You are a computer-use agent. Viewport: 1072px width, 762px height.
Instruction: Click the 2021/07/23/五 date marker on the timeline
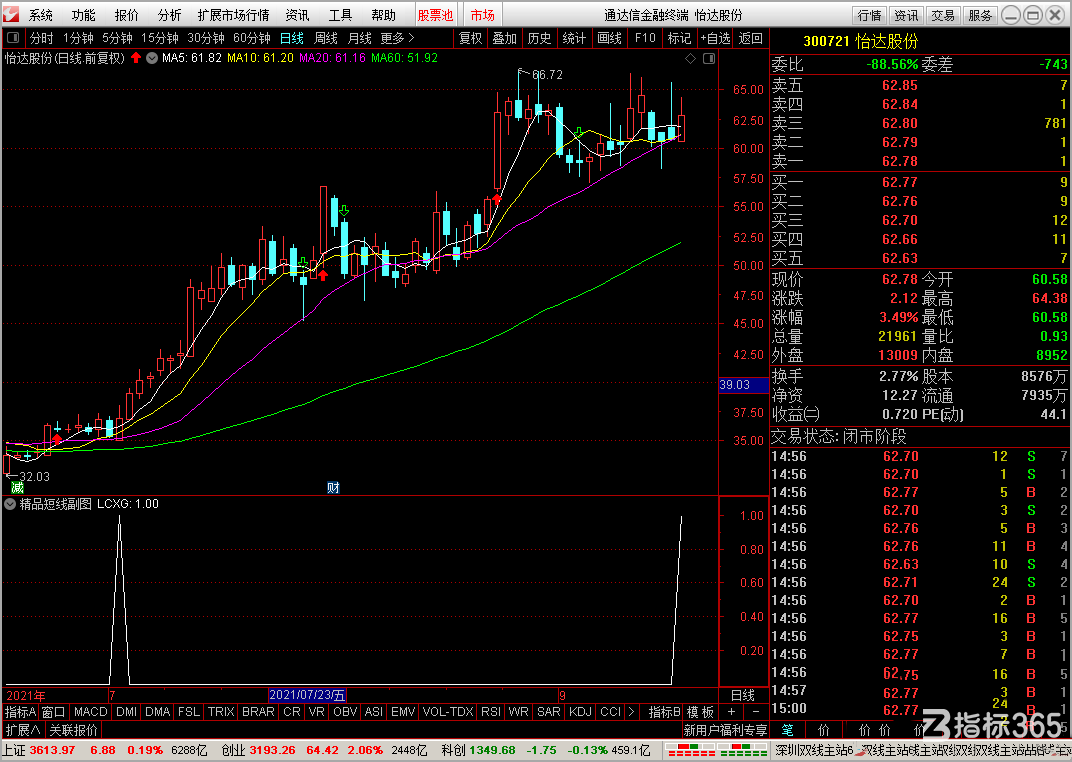(x=307, y=695)
